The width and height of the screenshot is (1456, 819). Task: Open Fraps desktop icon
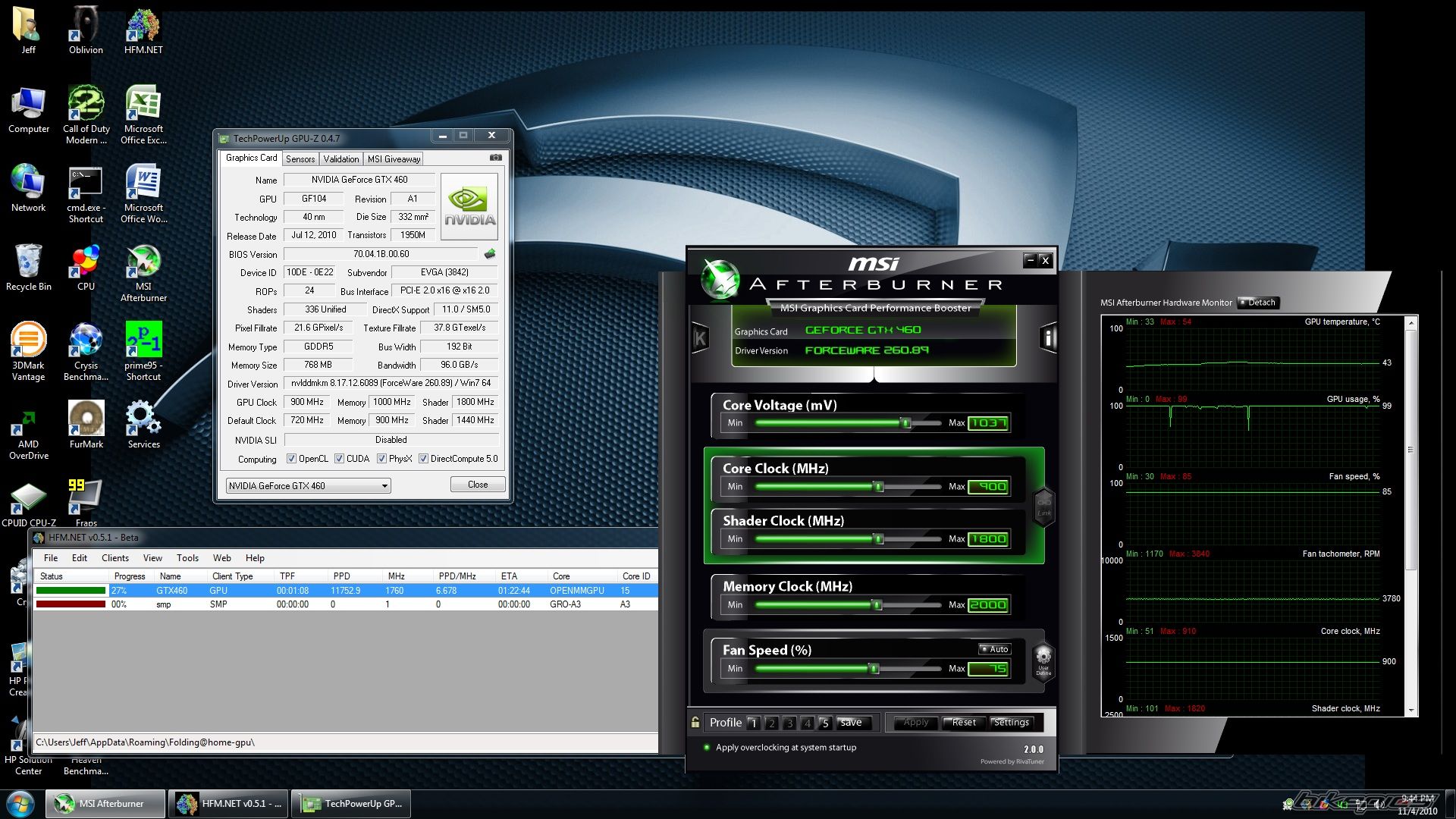[86, 502]
